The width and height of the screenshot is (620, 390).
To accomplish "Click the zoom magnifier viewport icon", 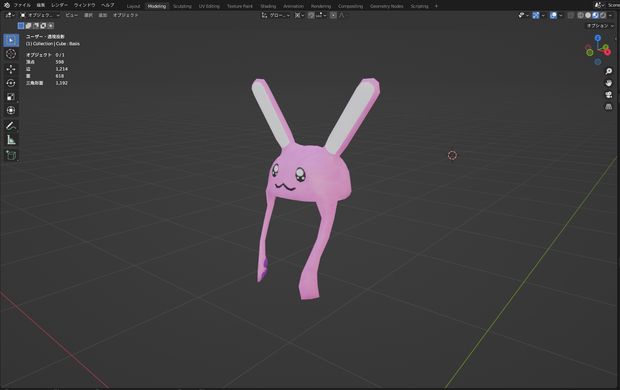I will (x=609, y=72).
